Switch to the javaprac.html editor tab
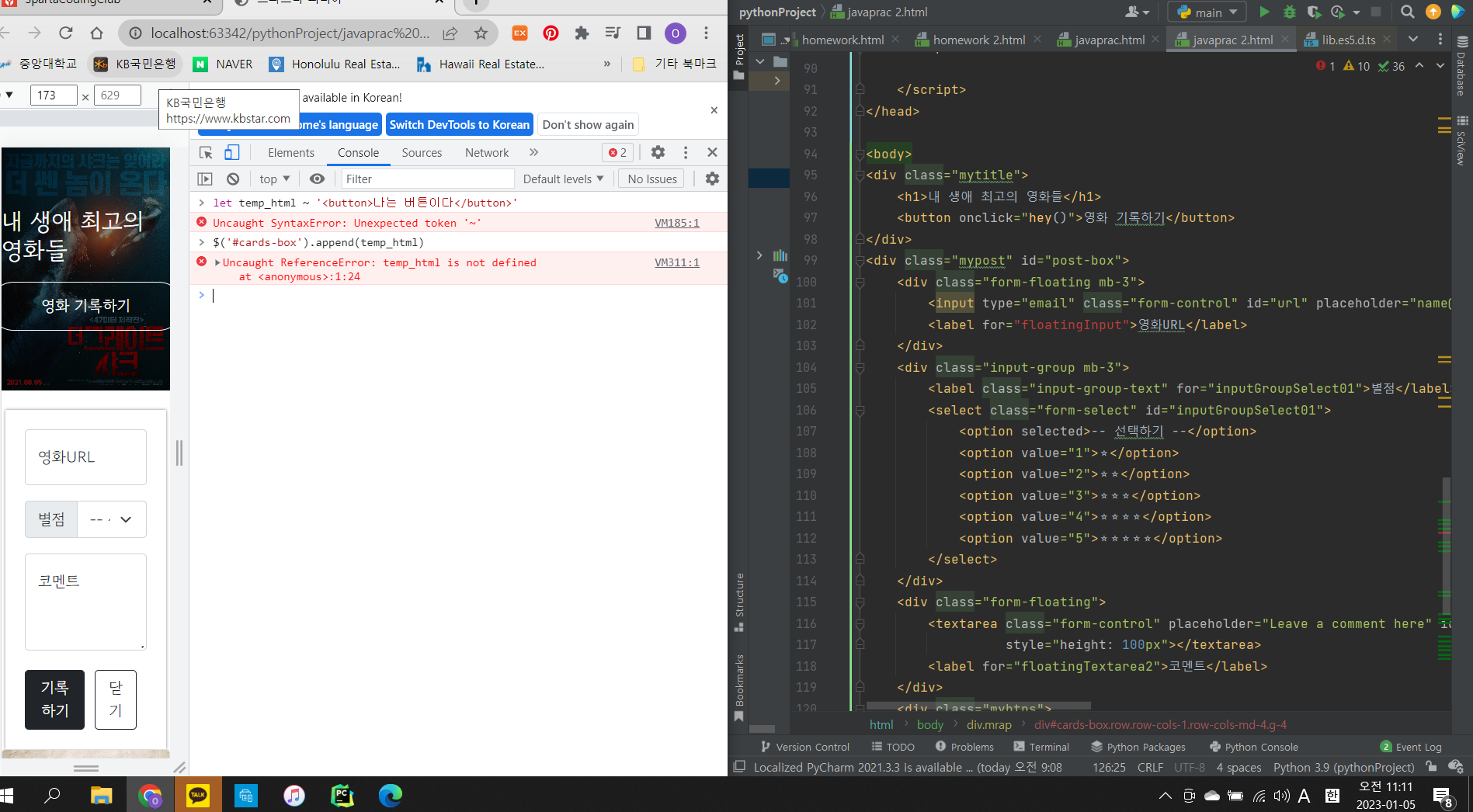Image resolution: width=1473 pixels, height=812 pixels. [x=1110, y=40]
